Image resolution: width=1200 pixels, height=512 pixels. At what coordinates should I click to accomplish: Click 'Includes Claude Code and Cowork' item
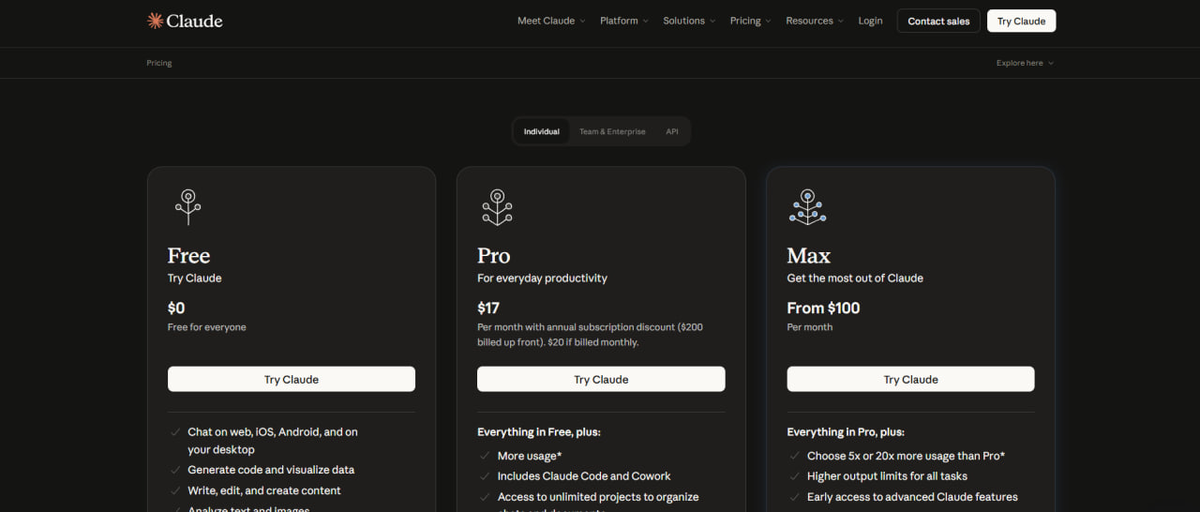(x=584, y=476)
